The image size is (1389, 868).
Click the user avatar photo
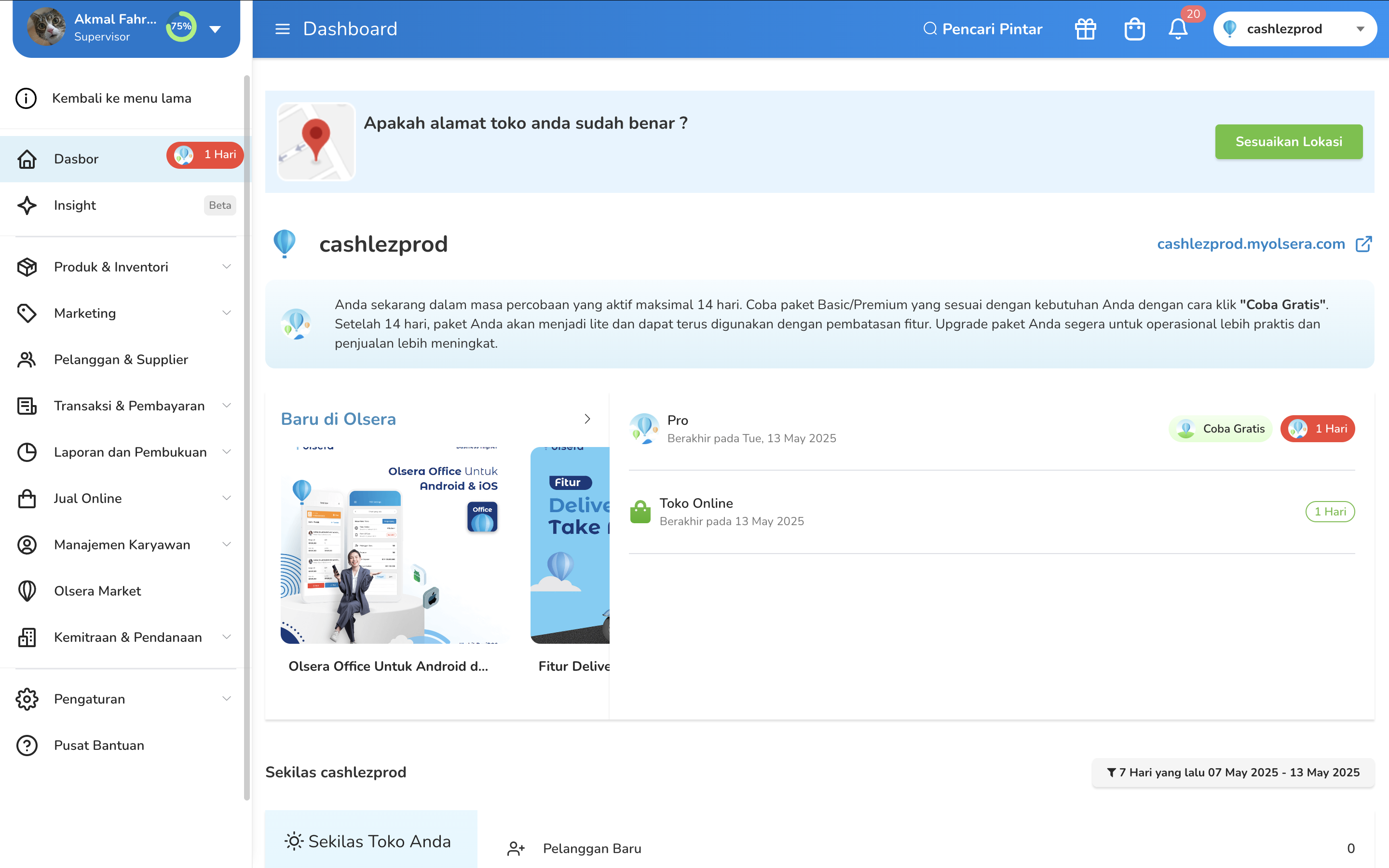(46, 27)
